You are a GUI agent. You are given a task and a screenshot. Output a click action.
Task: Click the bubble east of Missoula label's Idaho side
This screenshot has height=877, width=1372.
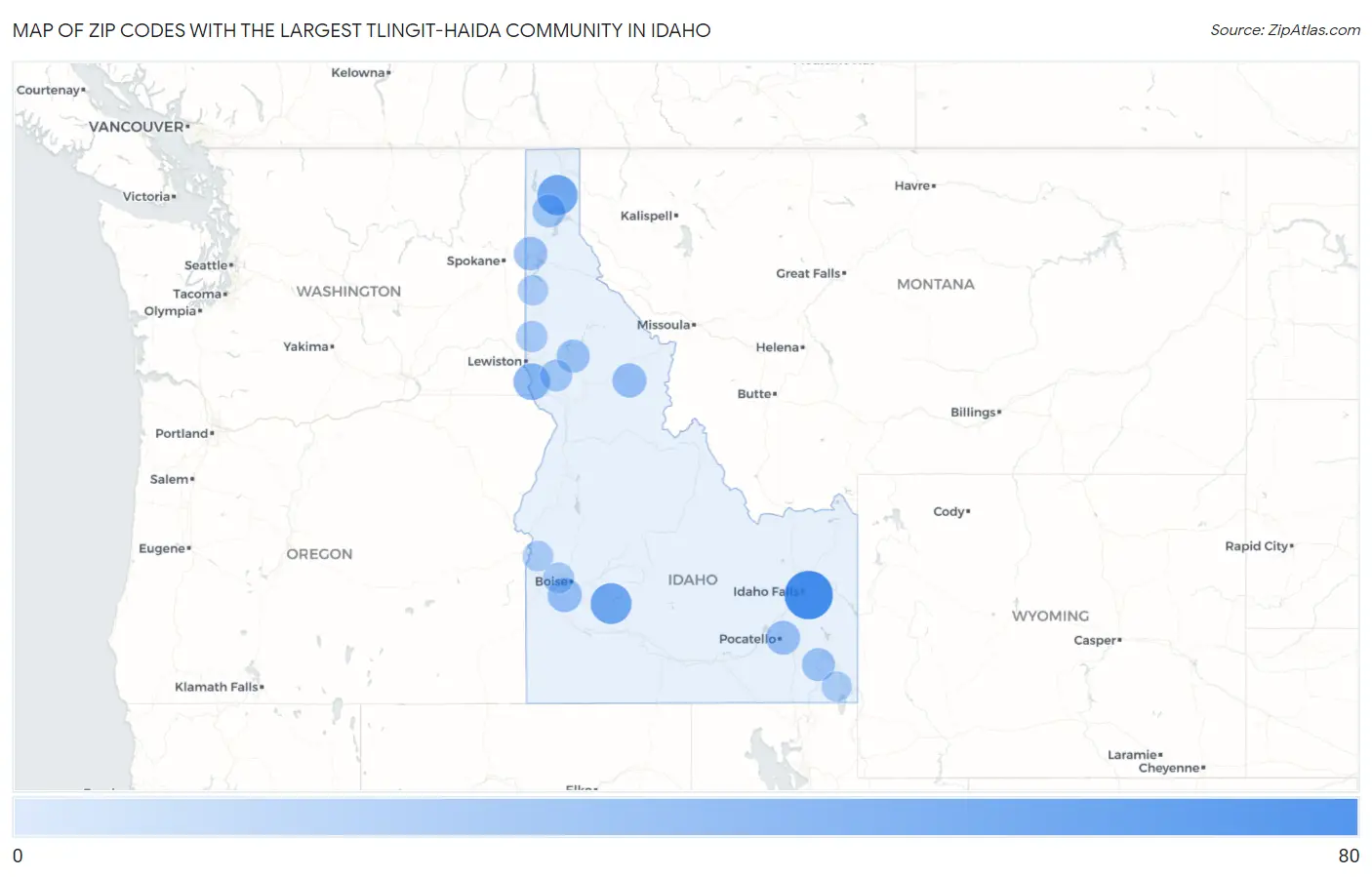coord(629,380)
